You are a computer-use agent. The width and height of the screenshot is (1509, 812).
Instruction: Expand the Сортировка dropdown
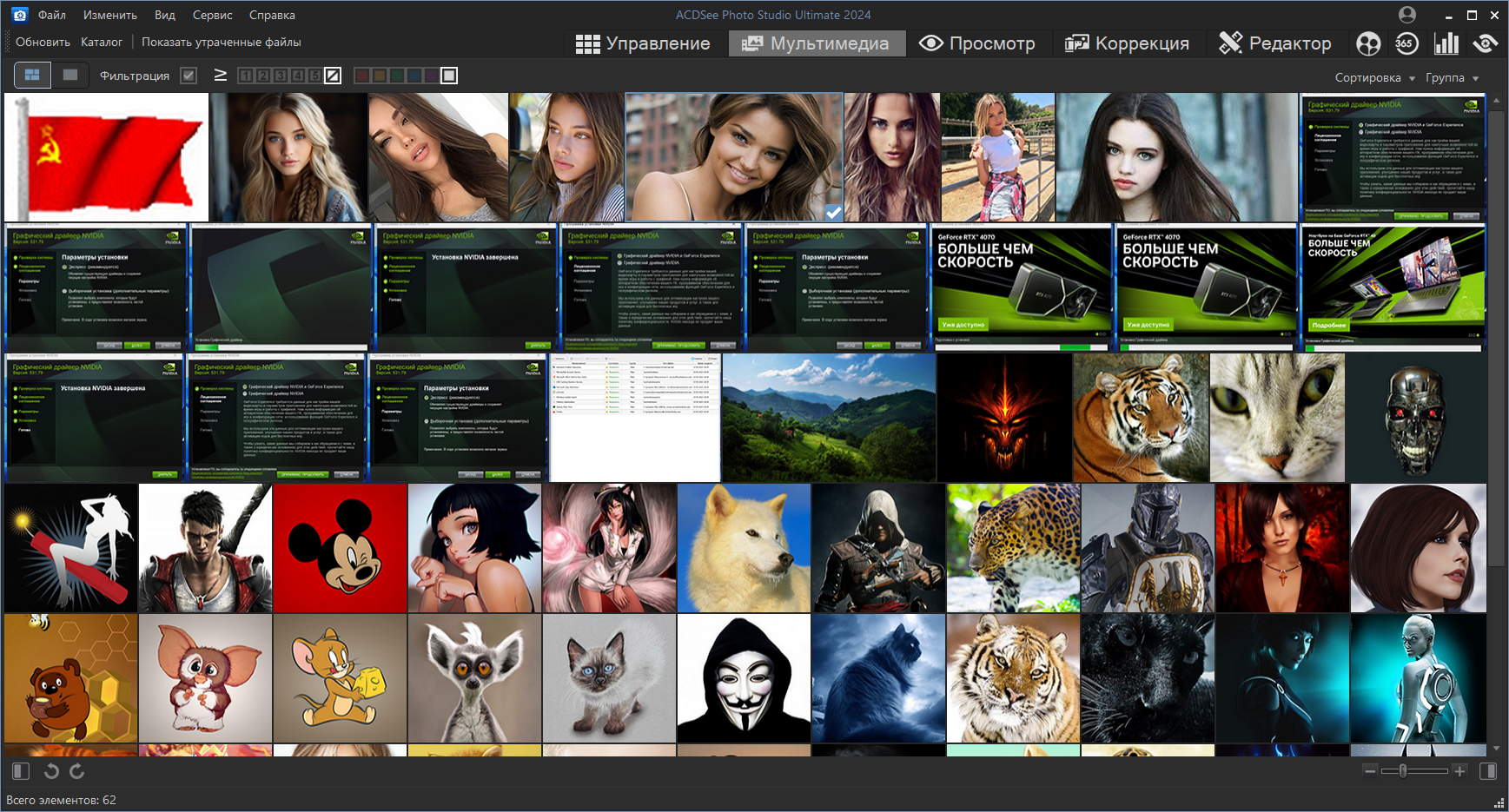[1374, 77]
